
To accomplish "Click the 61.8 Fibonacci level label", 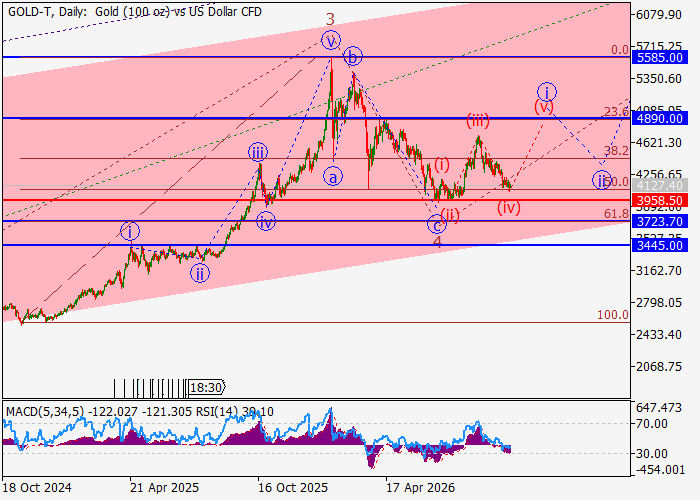I will click(x=616, y=214).
